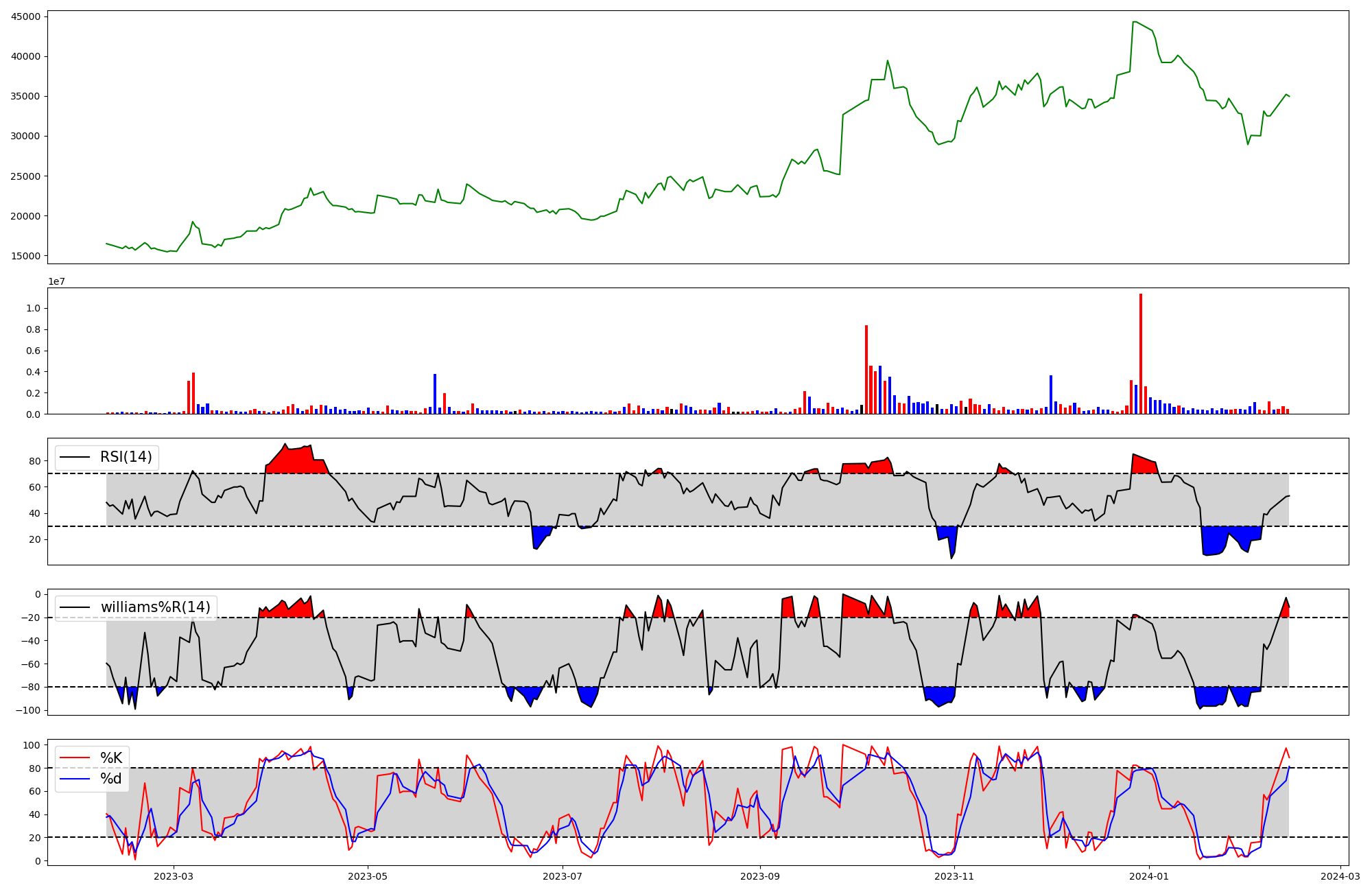Click the 2023-03 date tick label
Image resolution: width=1372 pixels, height=892 pixels.
click(174, 876)
